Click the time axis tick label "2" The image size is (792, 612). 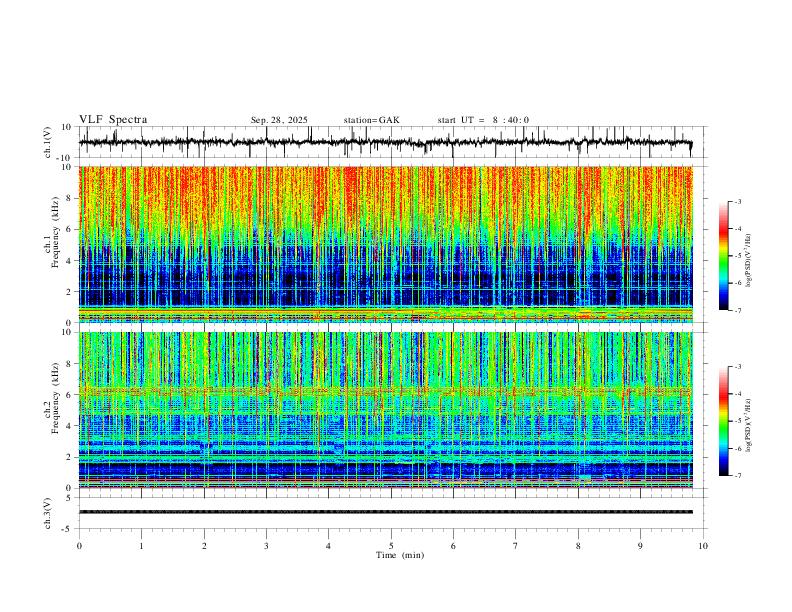(x=204, y=546)
